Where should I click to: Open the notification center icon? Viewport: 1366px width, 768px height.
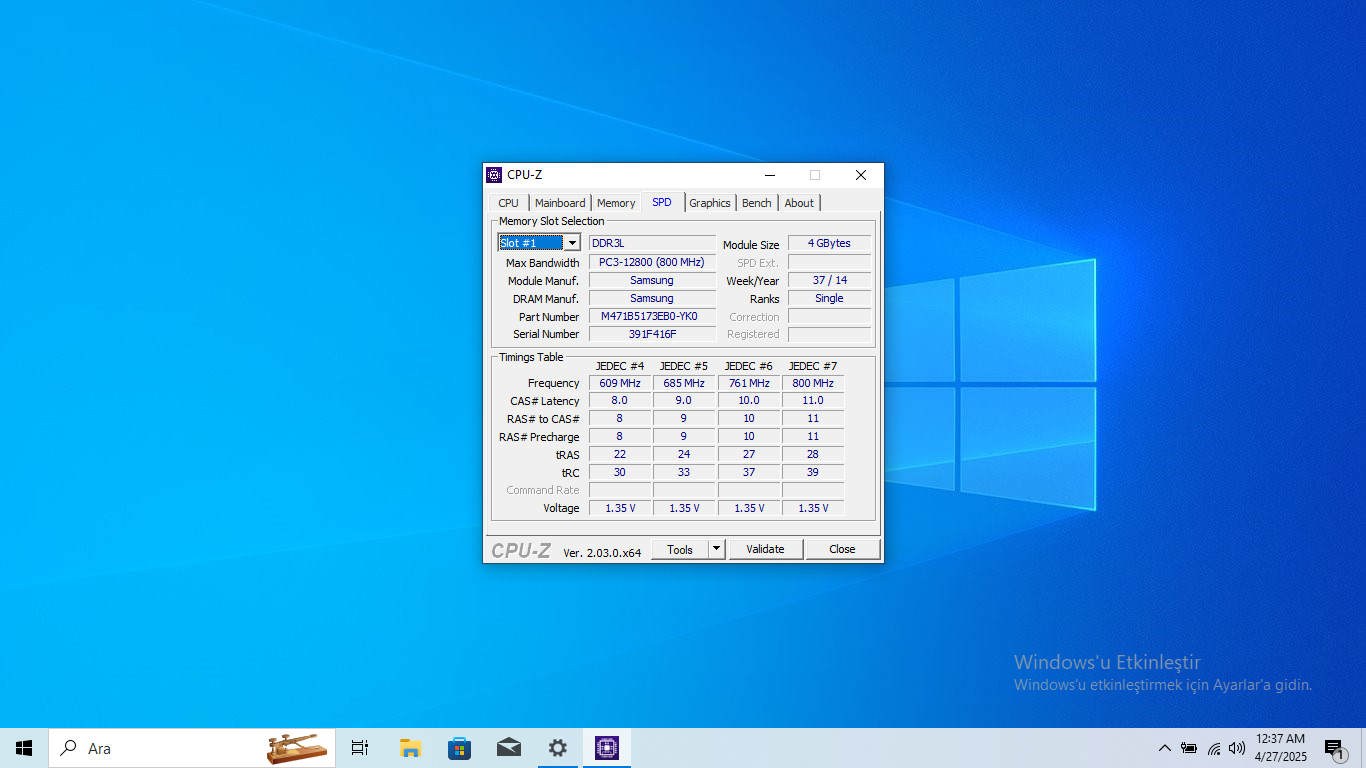pyautogui.click(x=1334, y=748)
